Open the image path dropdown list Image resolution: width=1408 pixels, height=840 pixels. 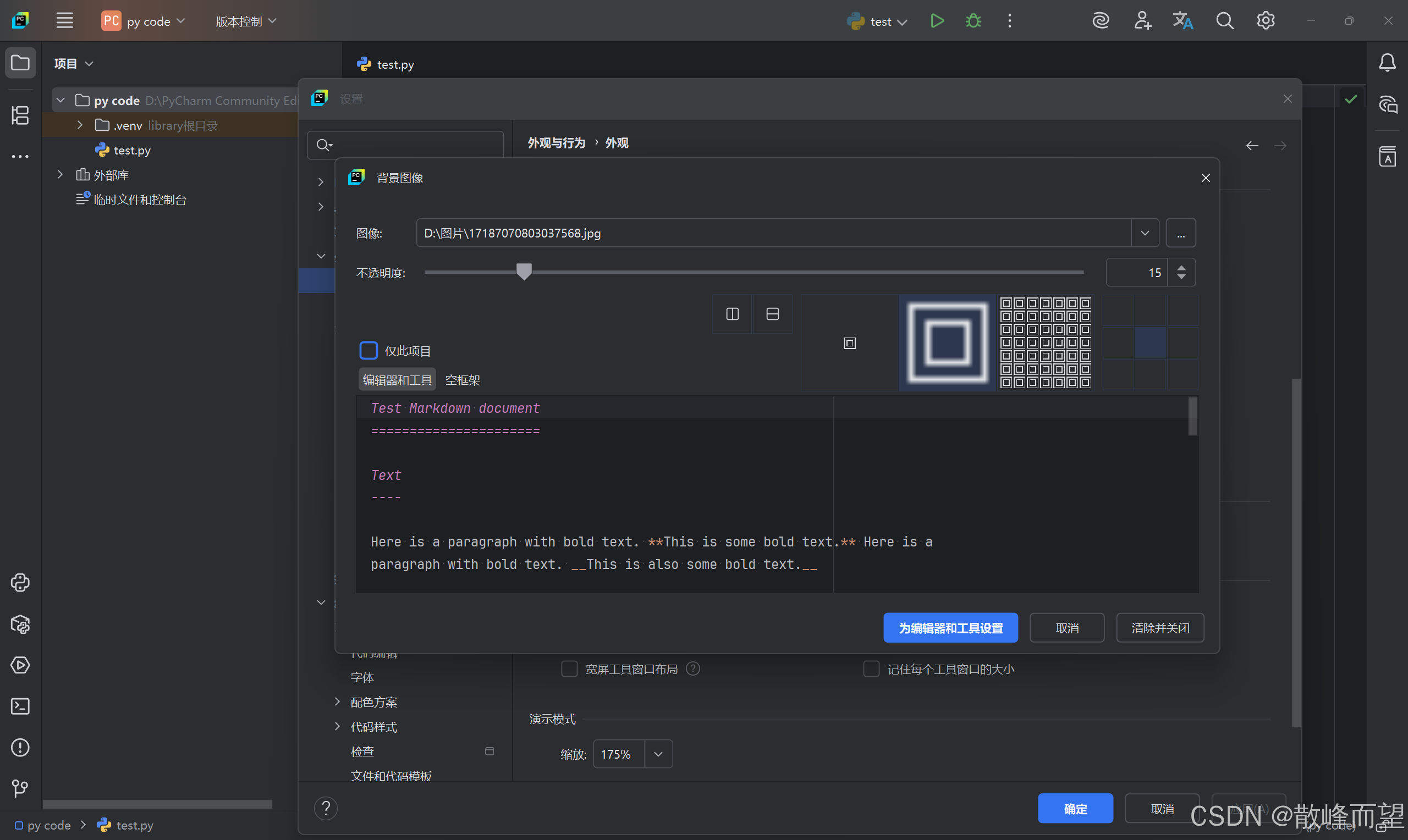pyautogui.click(x=1145, y=233)
